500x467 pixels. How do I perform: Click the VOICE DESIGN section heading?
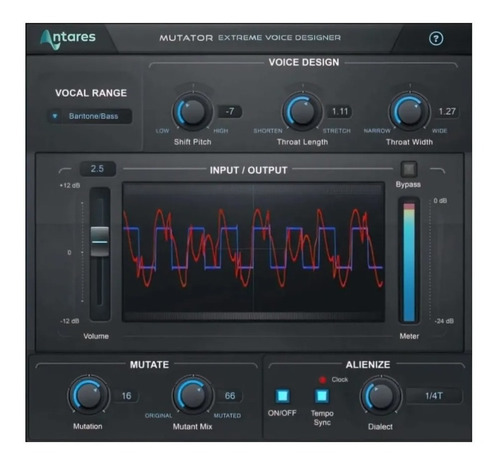[x=304, y=62]
